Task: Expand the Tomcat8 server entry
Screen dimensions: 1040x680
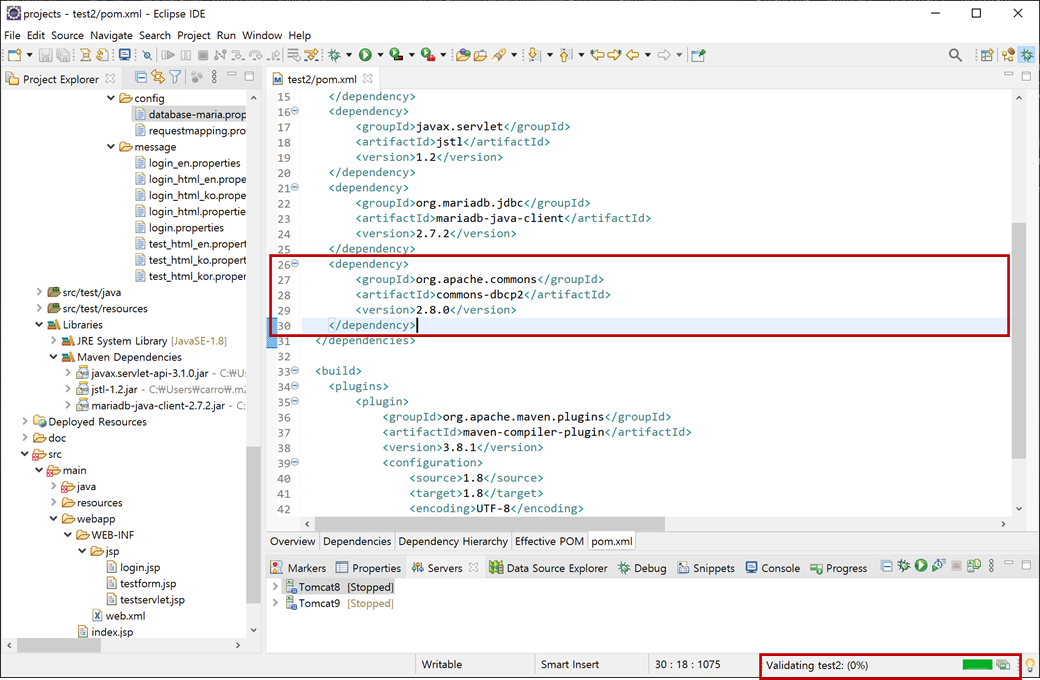Action: 275,586
